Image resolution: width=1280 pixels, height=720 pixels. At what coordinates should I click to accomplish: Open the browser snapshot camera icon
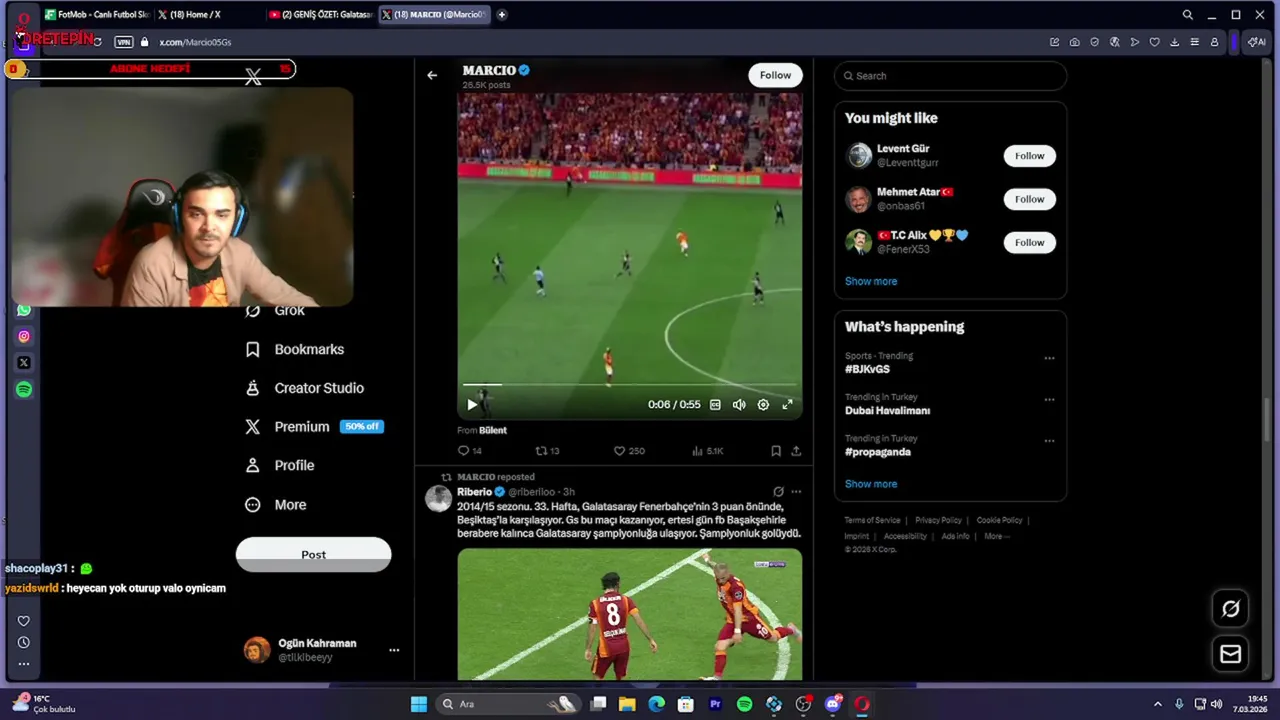[1074, 42]
